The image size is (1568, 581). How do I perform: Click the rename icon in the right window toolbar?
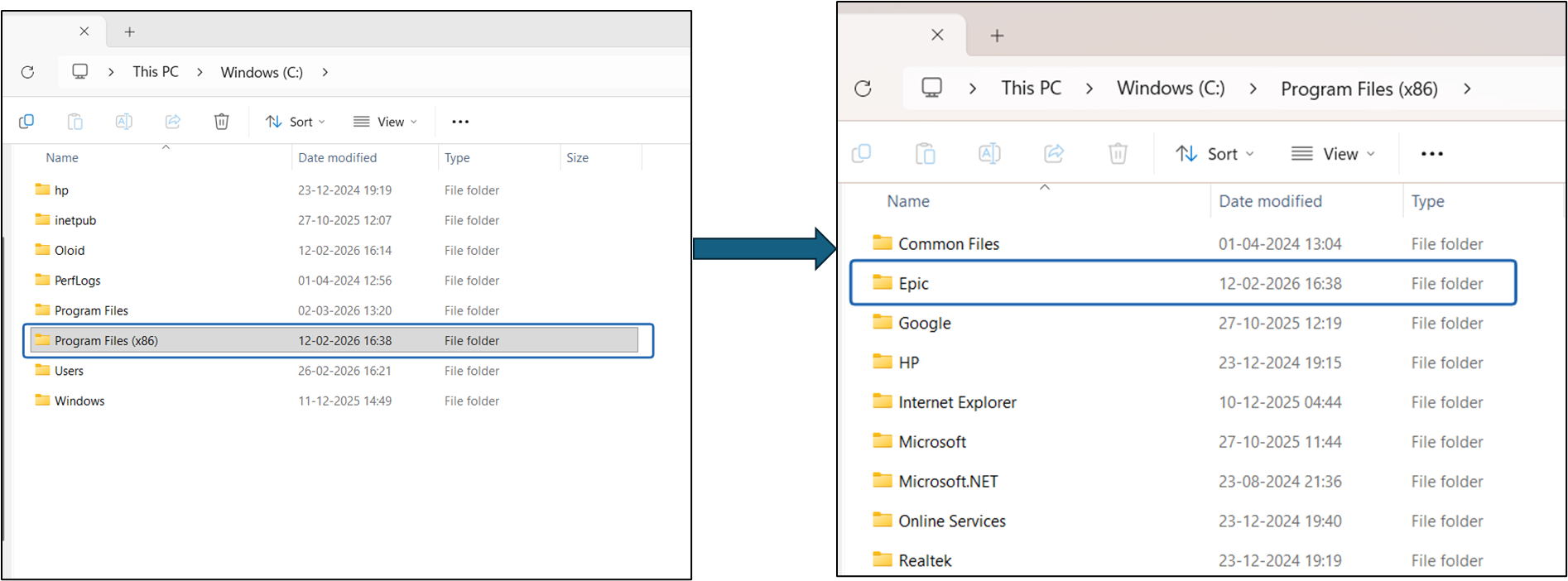tap(989, 153)
